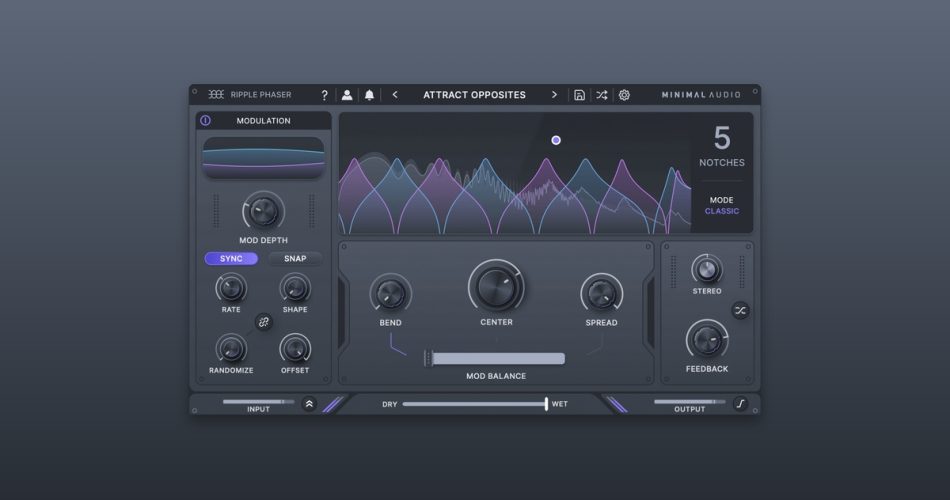The height and width of the screenshot is (500, 950).
Task: Click the DRY label
Action: click(x=390, y=404)
